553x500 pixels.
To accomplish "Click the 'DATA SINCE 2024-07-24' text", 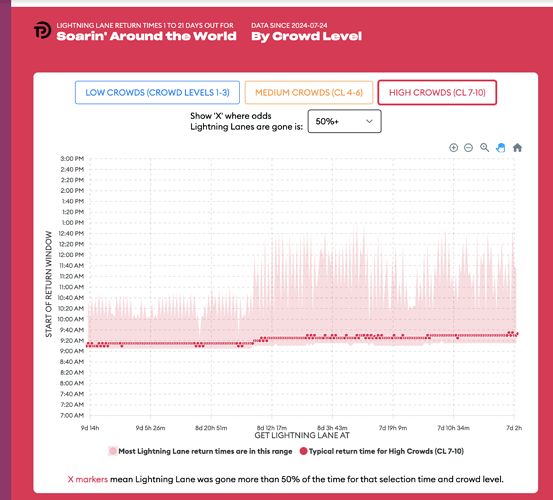I will click(289, 25).
